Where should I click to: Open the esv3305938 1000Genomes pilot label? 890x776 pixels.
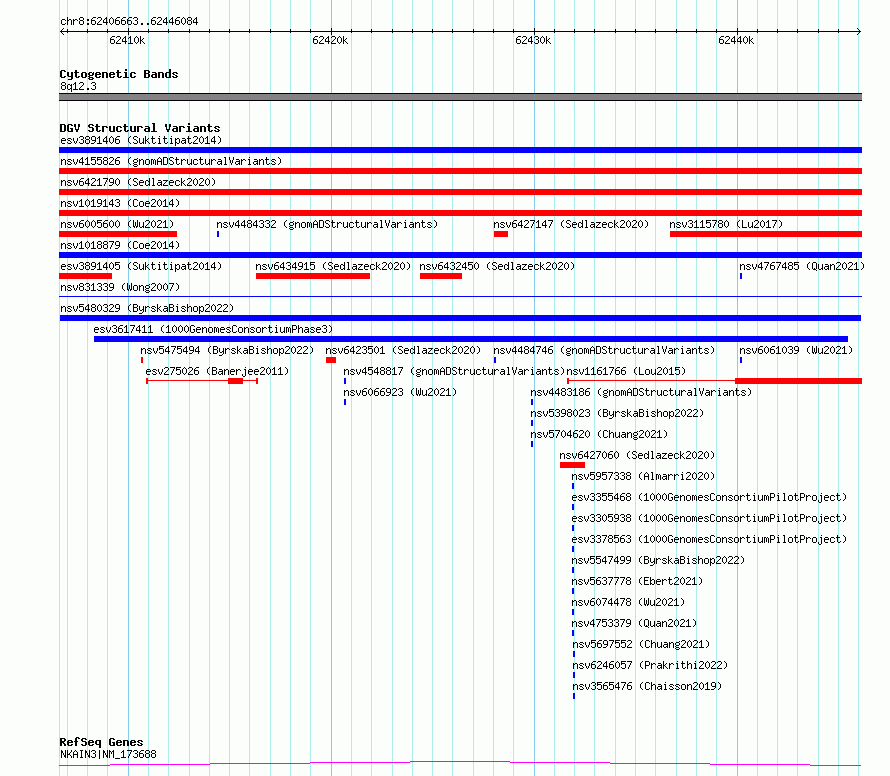(x=709, y=518)
